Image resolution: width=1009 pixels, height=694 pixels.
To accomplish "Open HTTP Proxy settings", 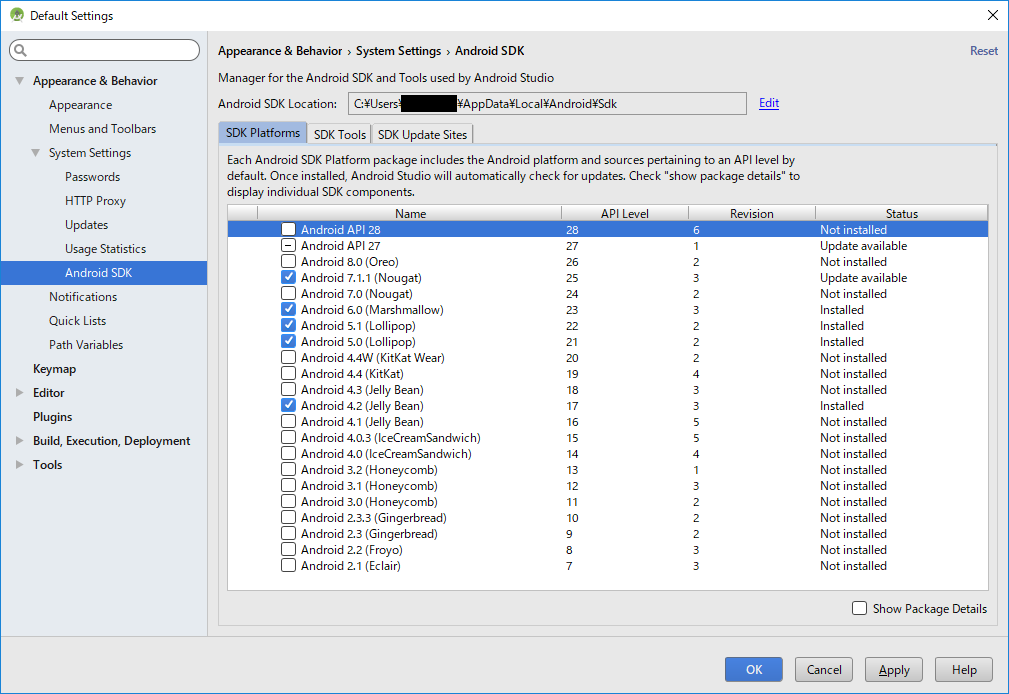I will point(95,201).
